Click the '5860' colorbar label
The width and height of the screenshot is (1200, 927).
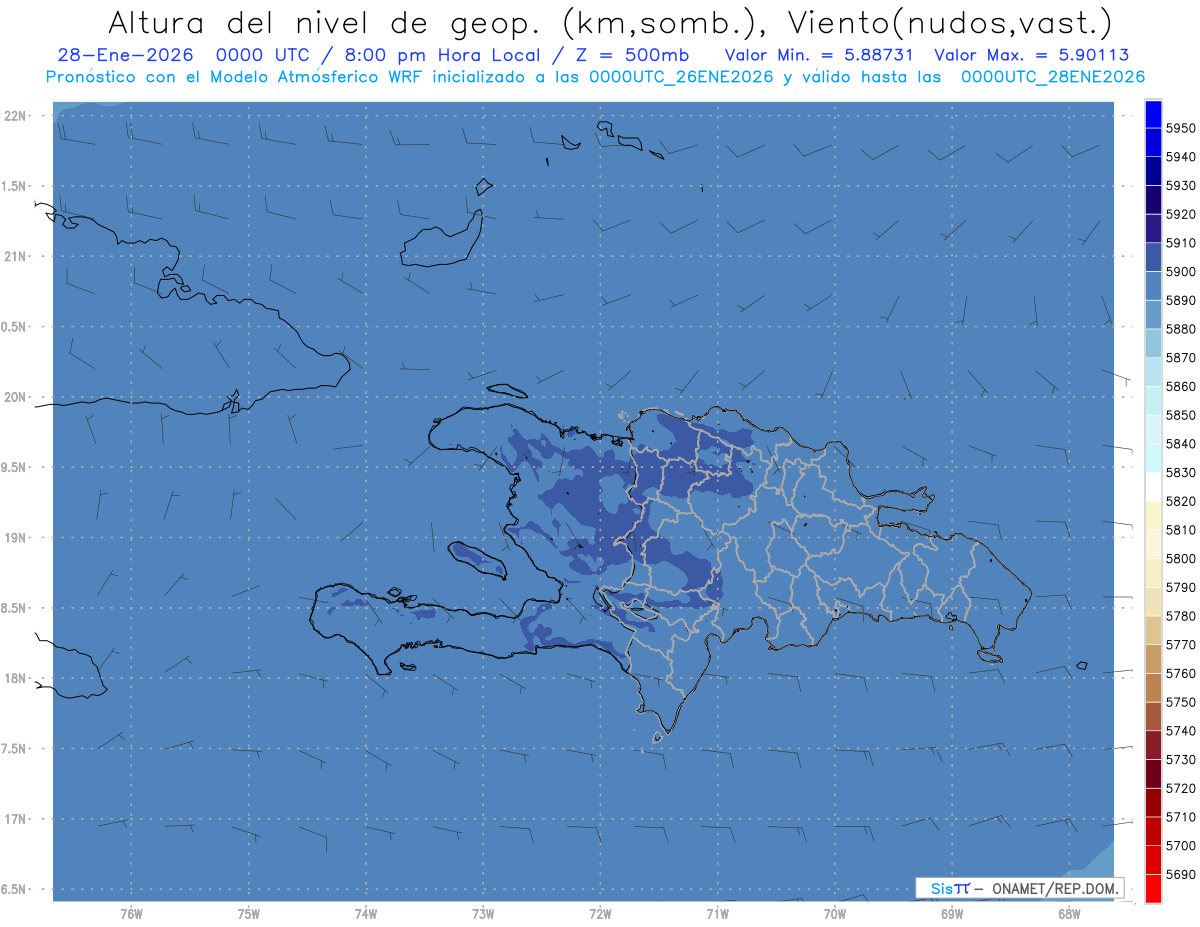click(x=1180, y=386)
